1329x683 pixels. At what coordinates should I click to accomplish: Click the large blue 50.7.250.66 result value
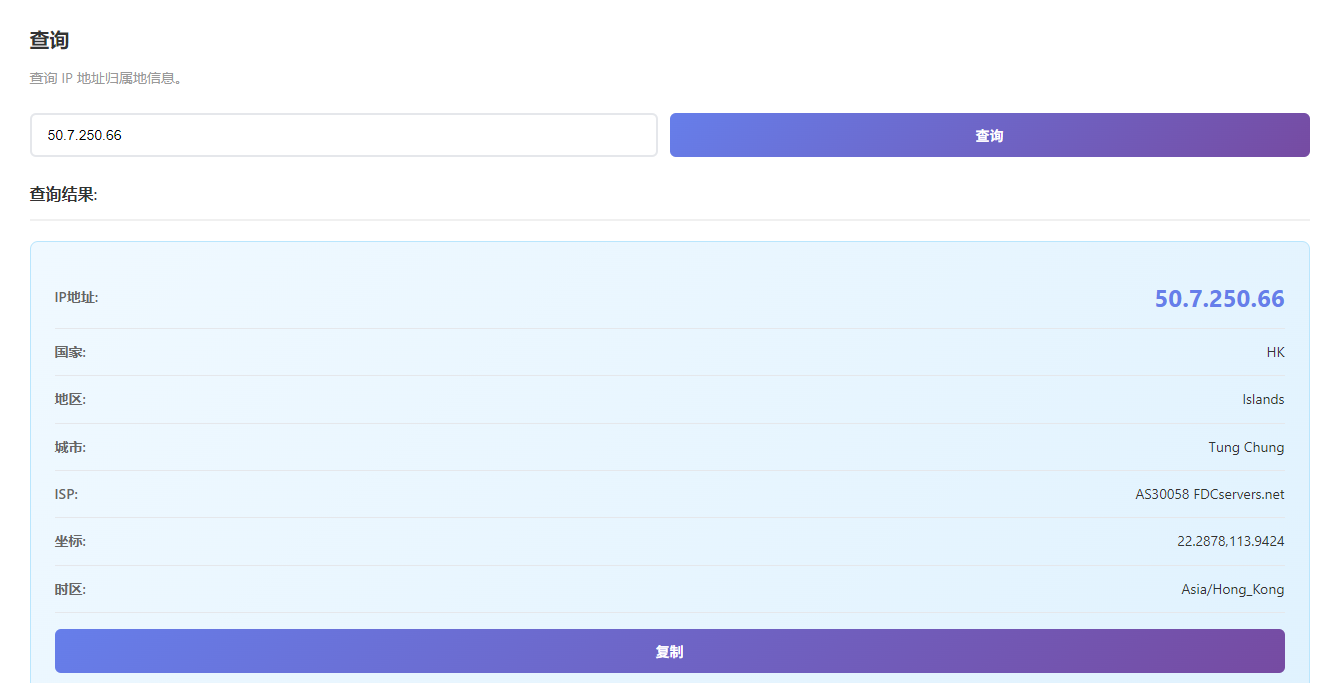[1219, 298]
